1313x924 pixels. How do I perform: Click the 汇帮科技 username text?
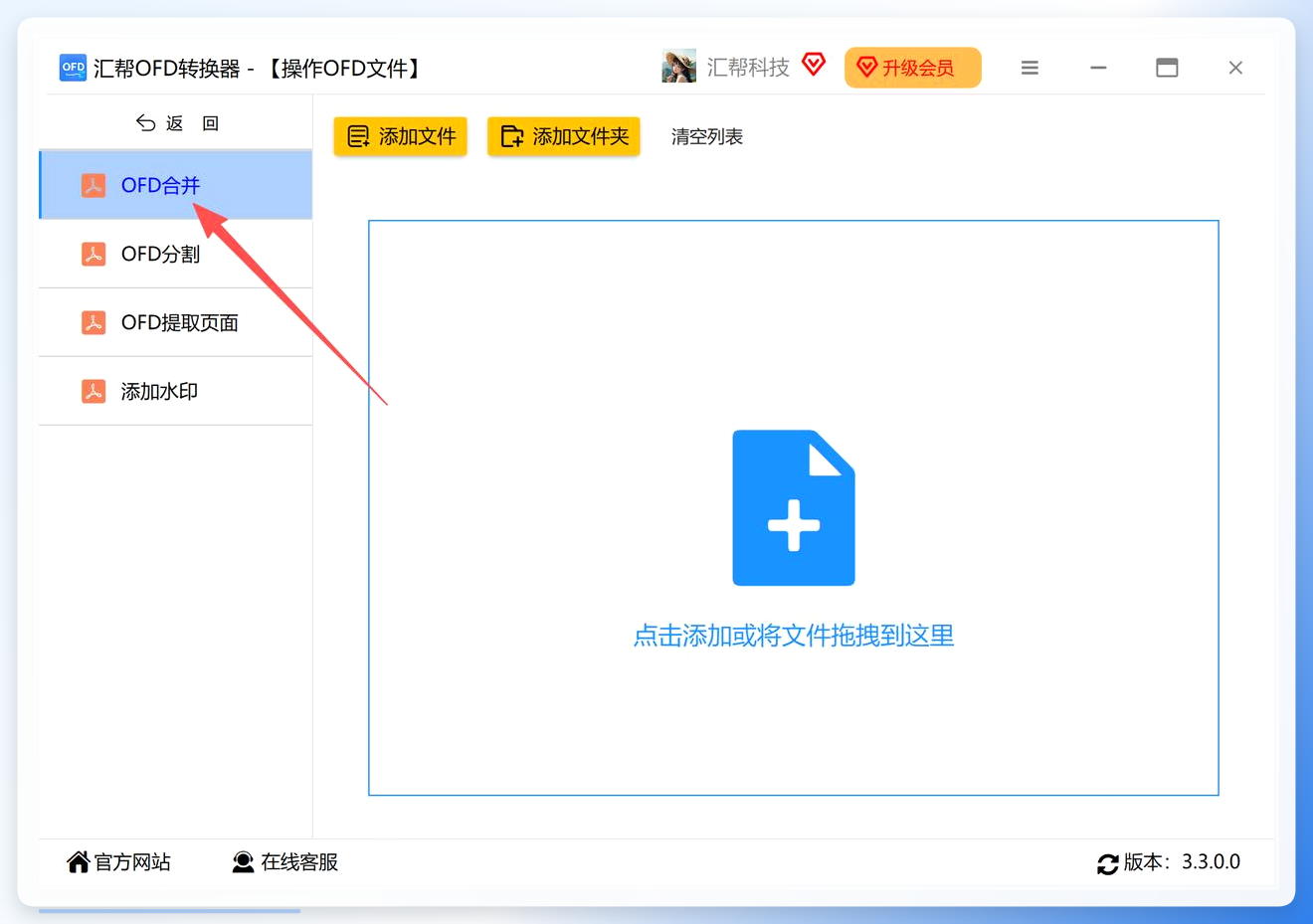point(748,67)
